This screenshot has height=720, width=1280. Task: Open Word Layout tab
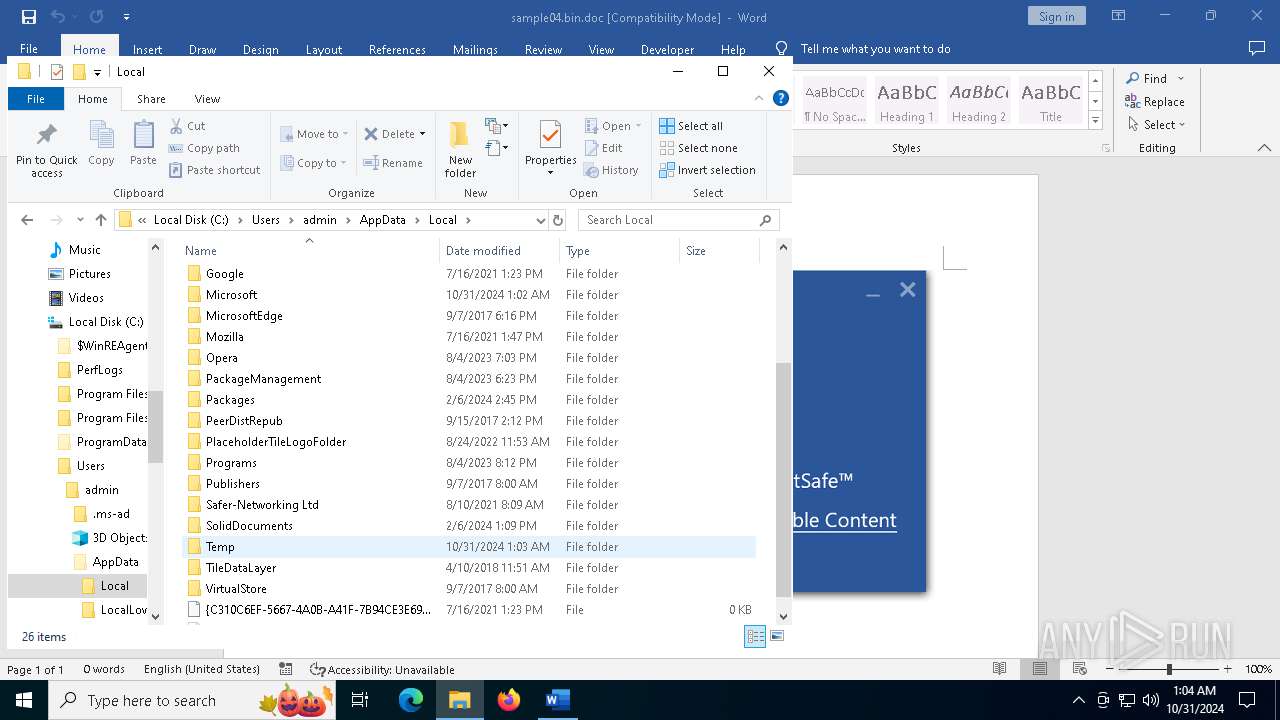coord(323,49)
